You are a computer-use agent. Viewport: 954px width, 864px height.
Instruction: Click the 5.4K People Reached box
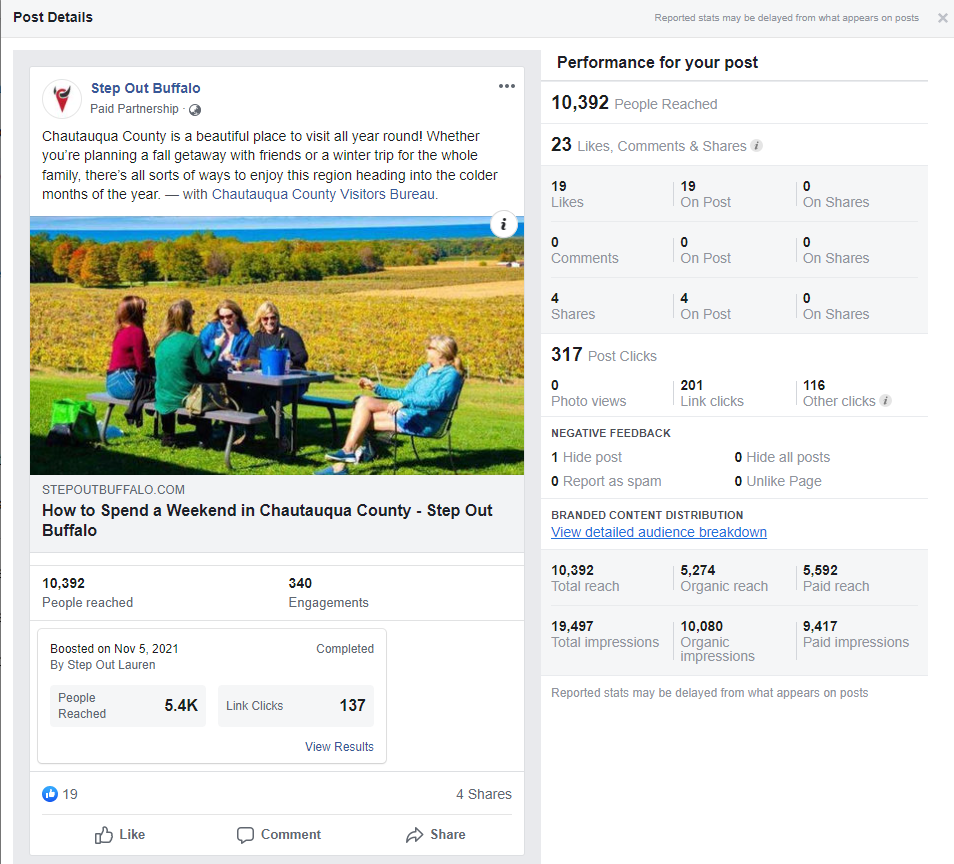click(128, 706)
